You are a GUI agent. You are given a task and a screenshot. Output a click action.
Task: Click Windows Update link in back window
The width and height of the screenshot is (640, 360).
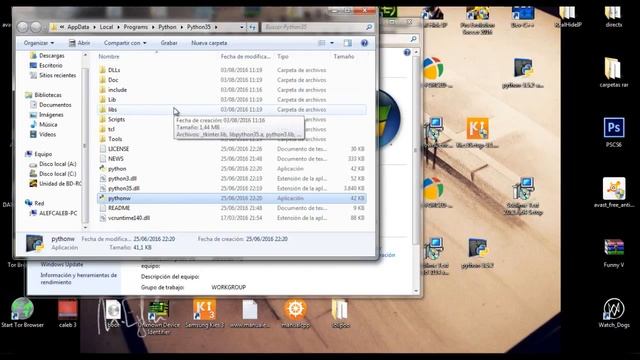click(x=62, y=264)
